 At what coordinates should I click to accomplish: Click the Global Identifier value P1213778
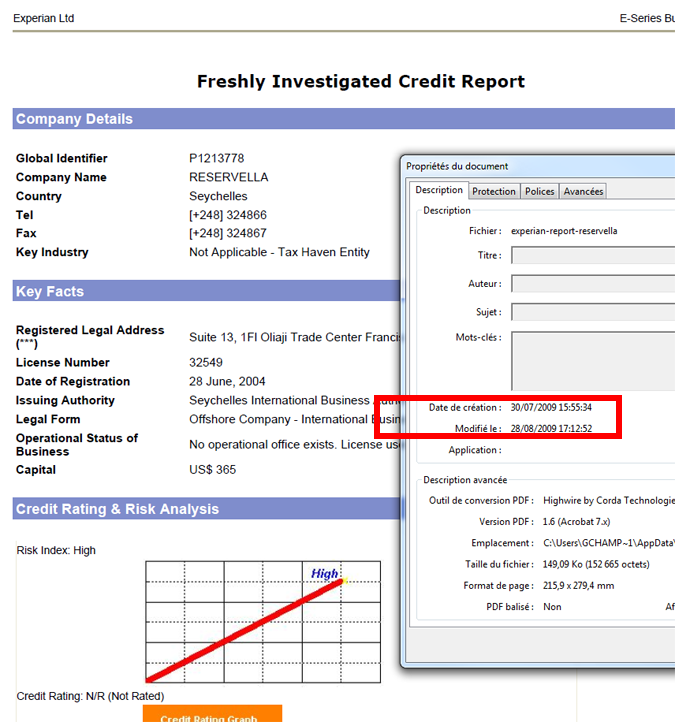(x=216, y=158)
